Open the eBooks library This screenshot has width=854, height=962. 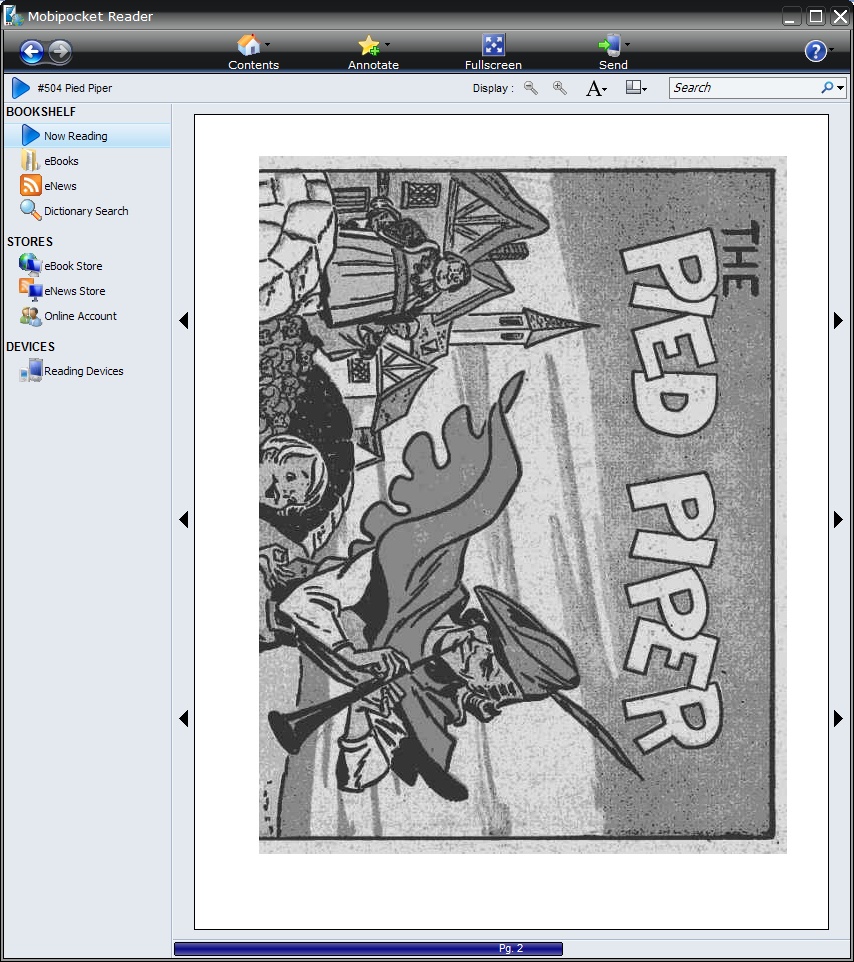(61, 161)
